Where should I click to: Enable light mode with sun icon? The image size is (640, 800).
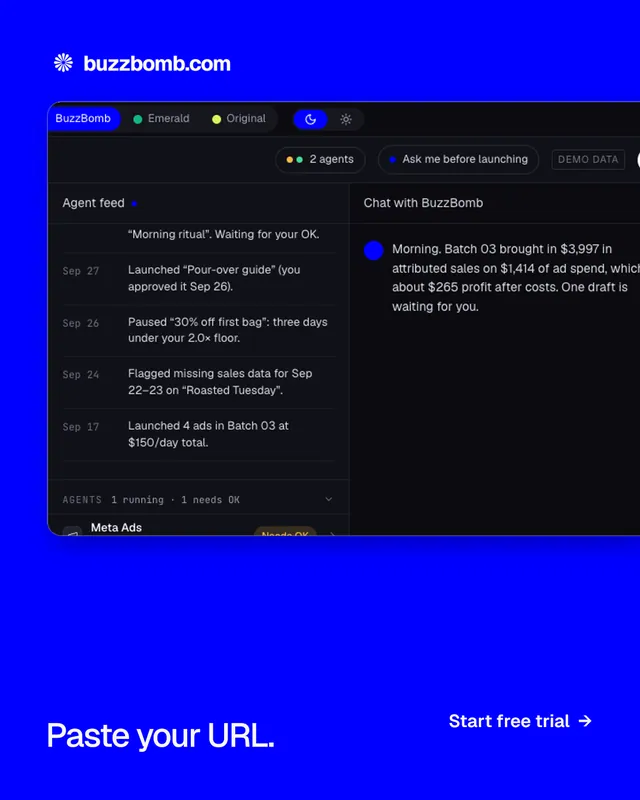coord(346,119)
